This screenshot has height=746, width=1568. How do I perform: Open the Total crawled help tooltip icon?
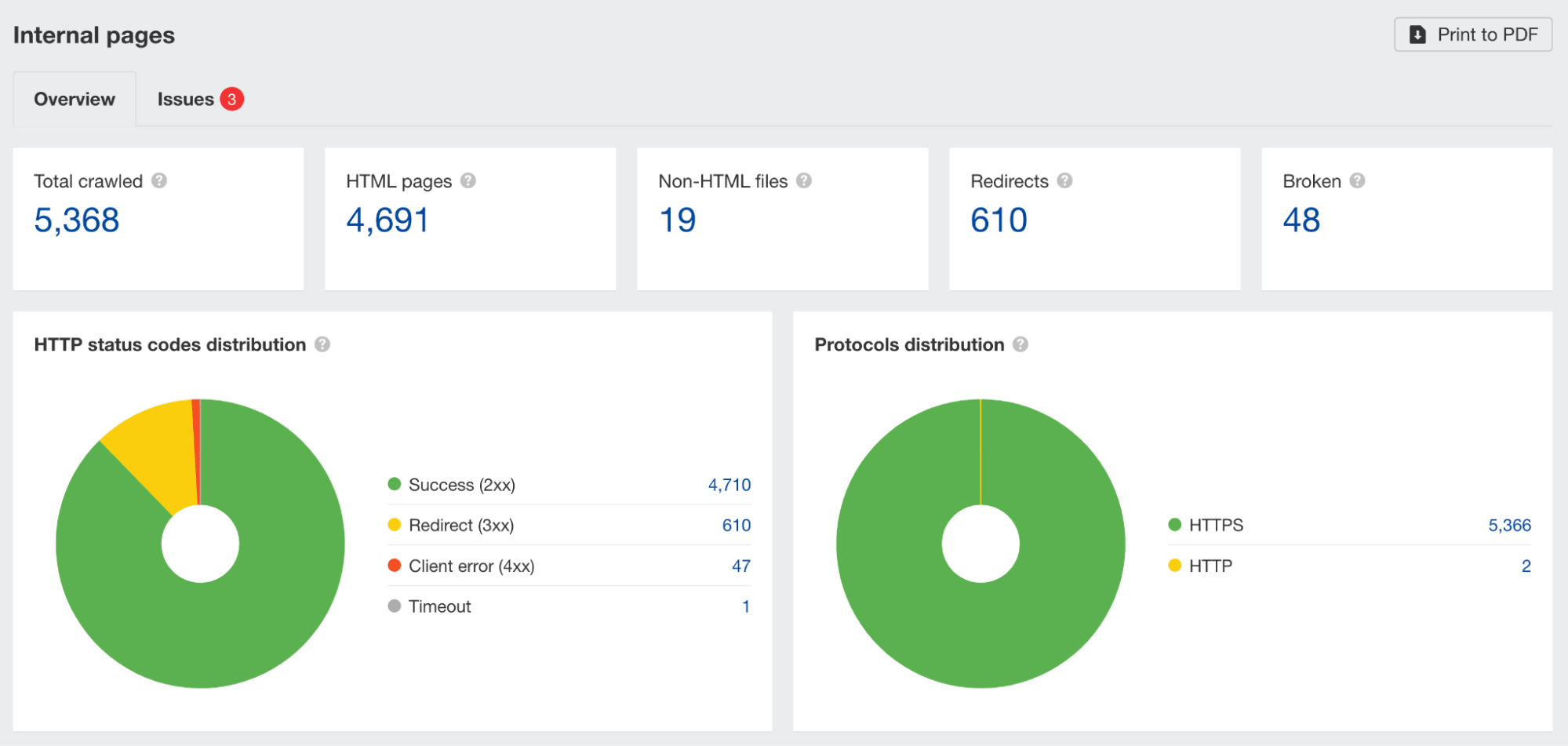tap(161, 180)
